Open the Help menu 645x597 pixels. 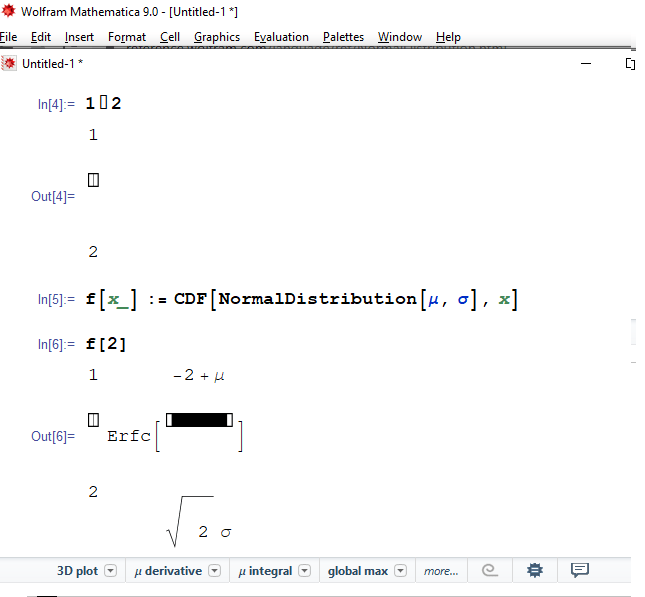point(448,37)
